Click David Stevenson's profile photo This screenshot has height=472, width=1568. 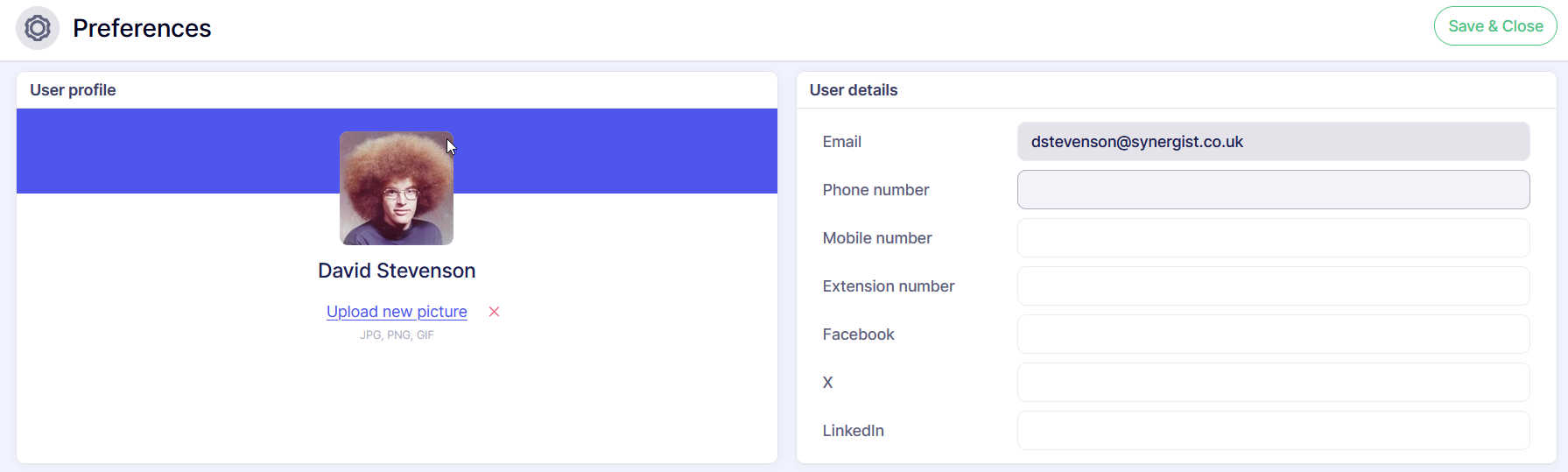pos(397,188)
